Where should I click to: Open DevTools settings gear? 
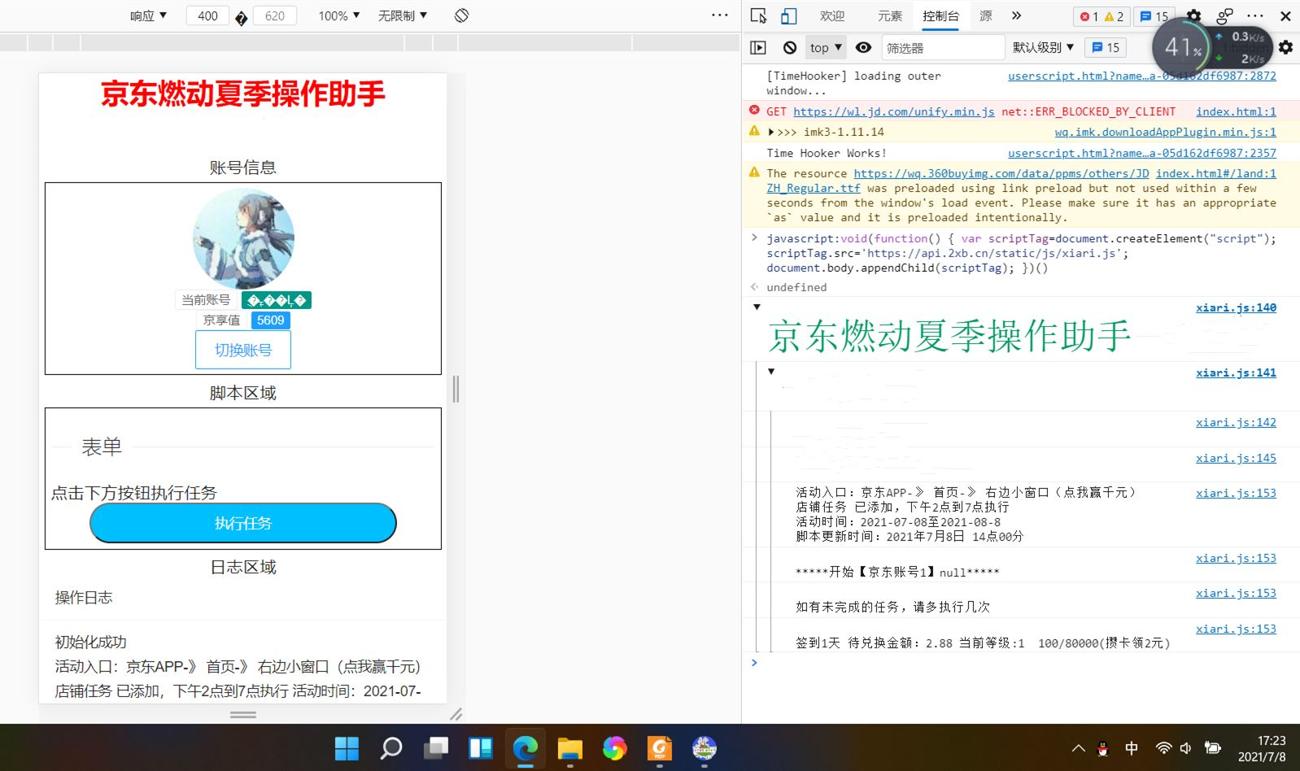tap(1193, 16)
